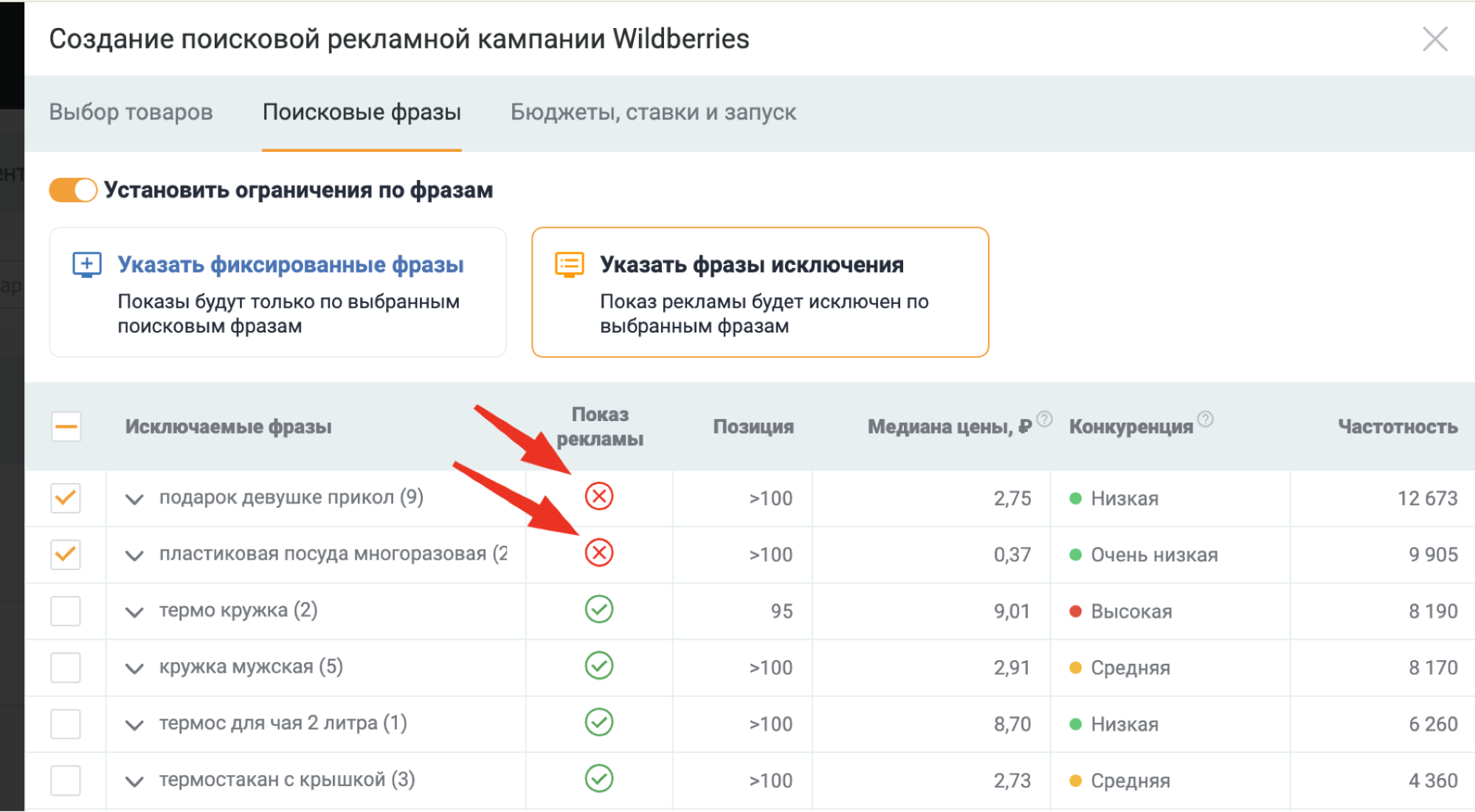Screen dimensions: 1475x812
Task: Click position value 95
Action: tap(781, 611)
